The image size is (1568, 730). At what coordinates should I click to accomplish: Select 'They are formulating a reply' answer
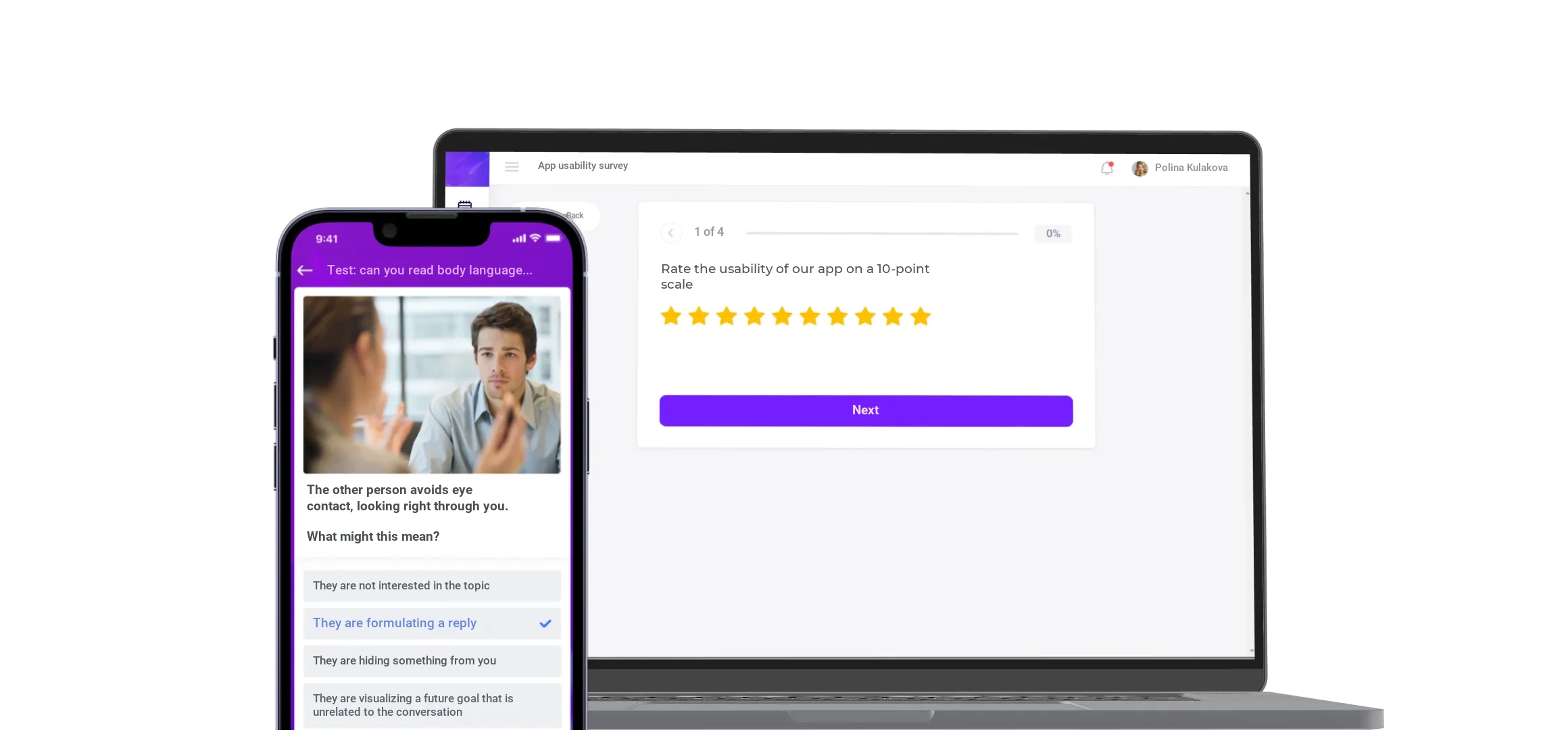pyautogui.click(x=432, y=623)
